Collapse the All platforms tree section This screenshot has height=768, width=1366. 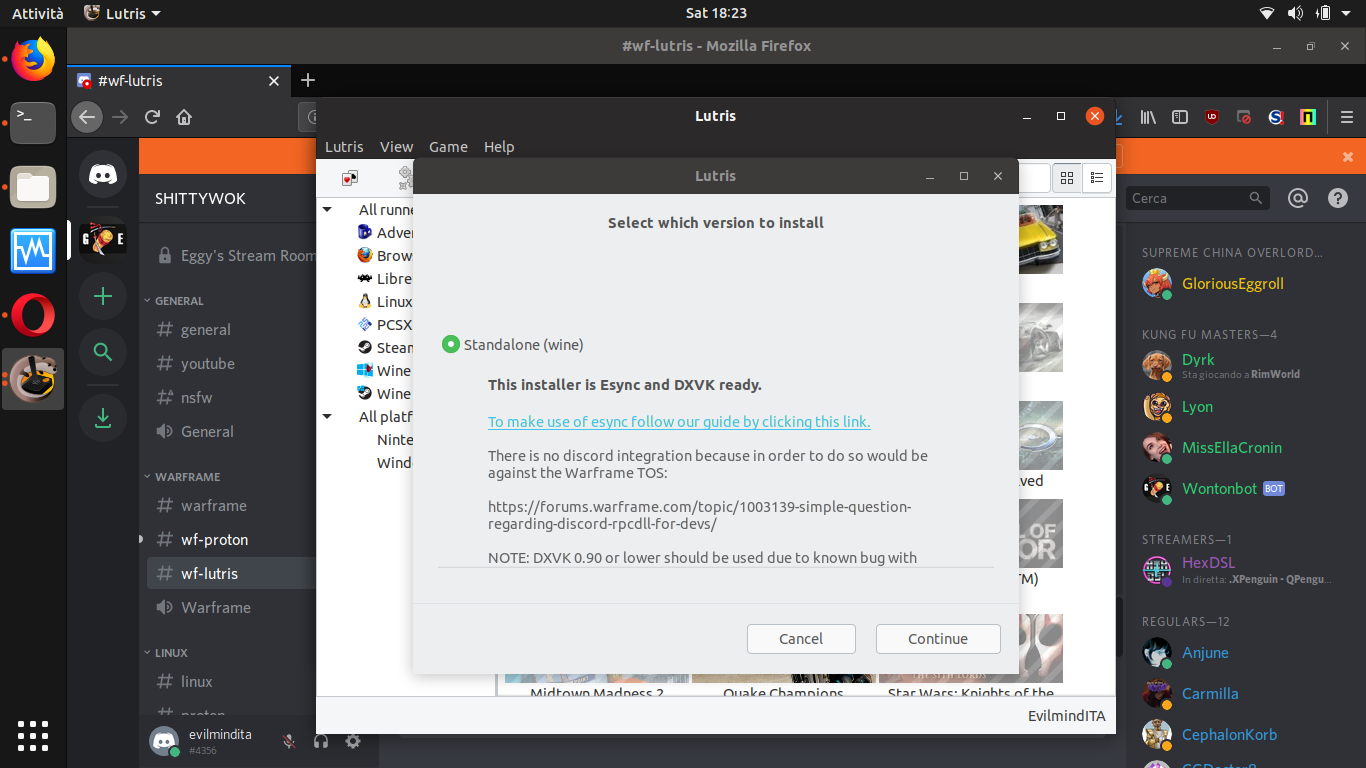327,417
